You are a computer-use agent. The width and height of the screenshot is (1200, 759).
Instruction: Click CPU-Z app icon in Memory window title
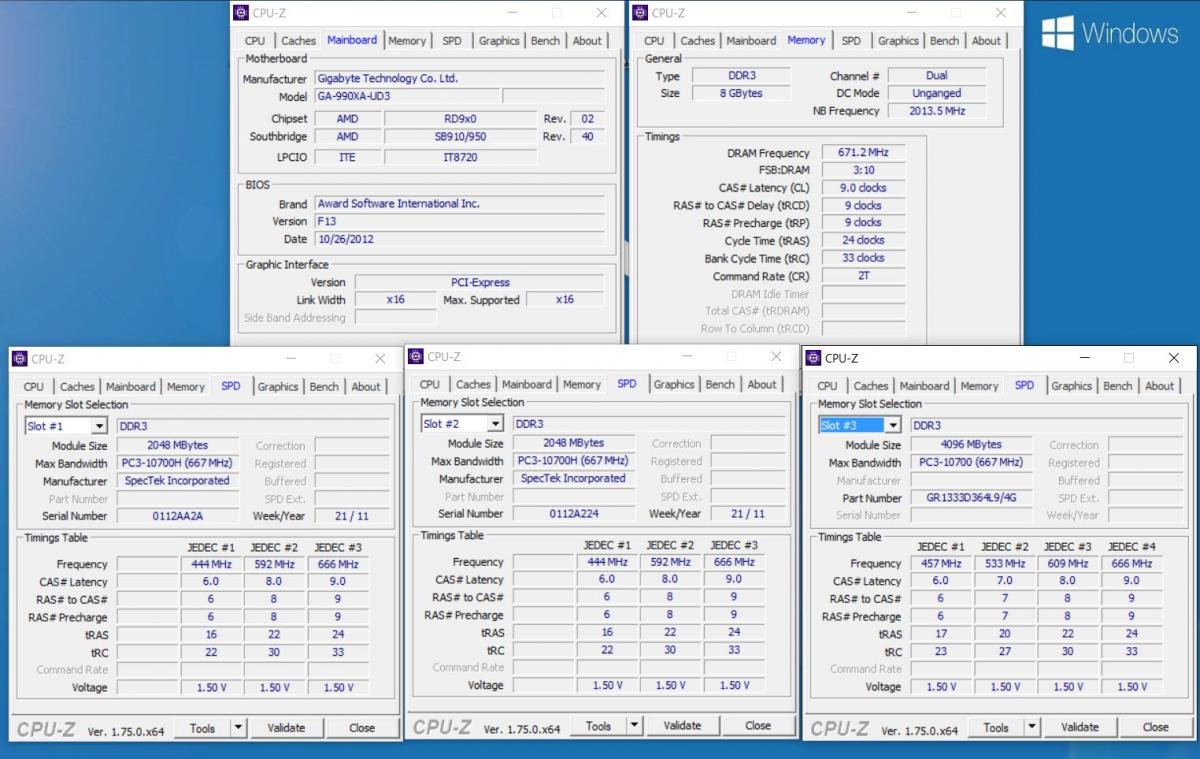[640, 13]
